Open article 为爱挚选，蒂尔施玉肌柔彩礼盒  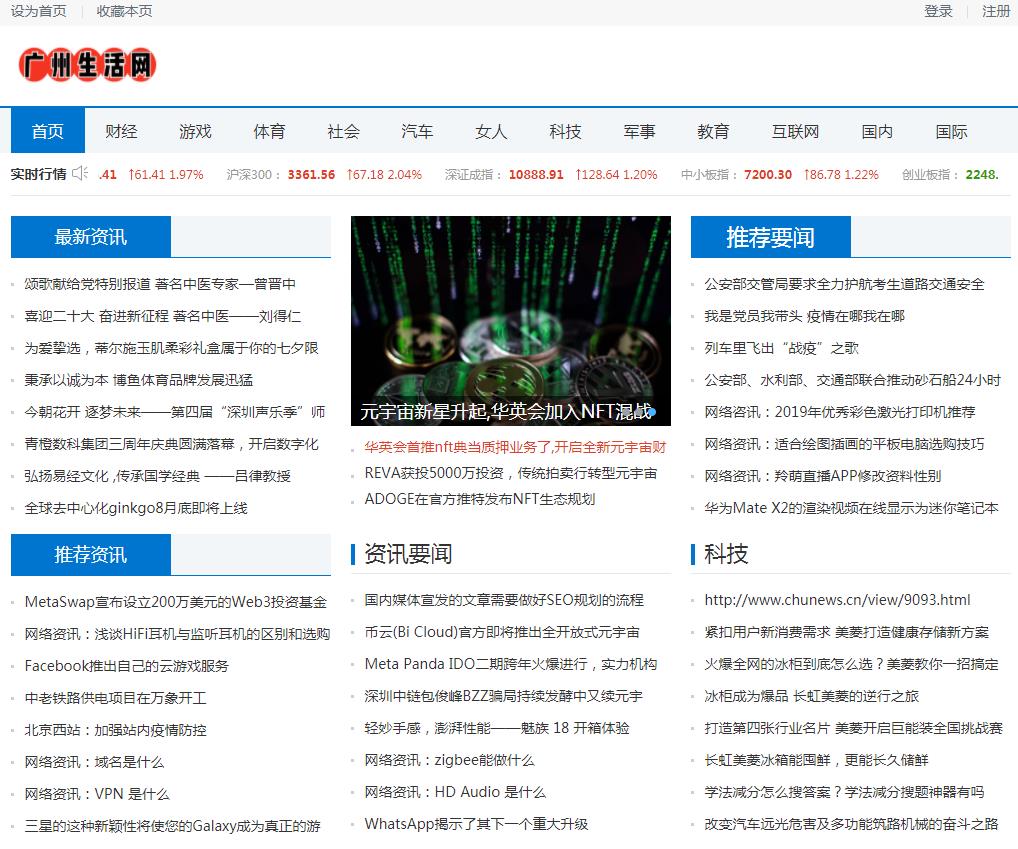click(171, 348)
